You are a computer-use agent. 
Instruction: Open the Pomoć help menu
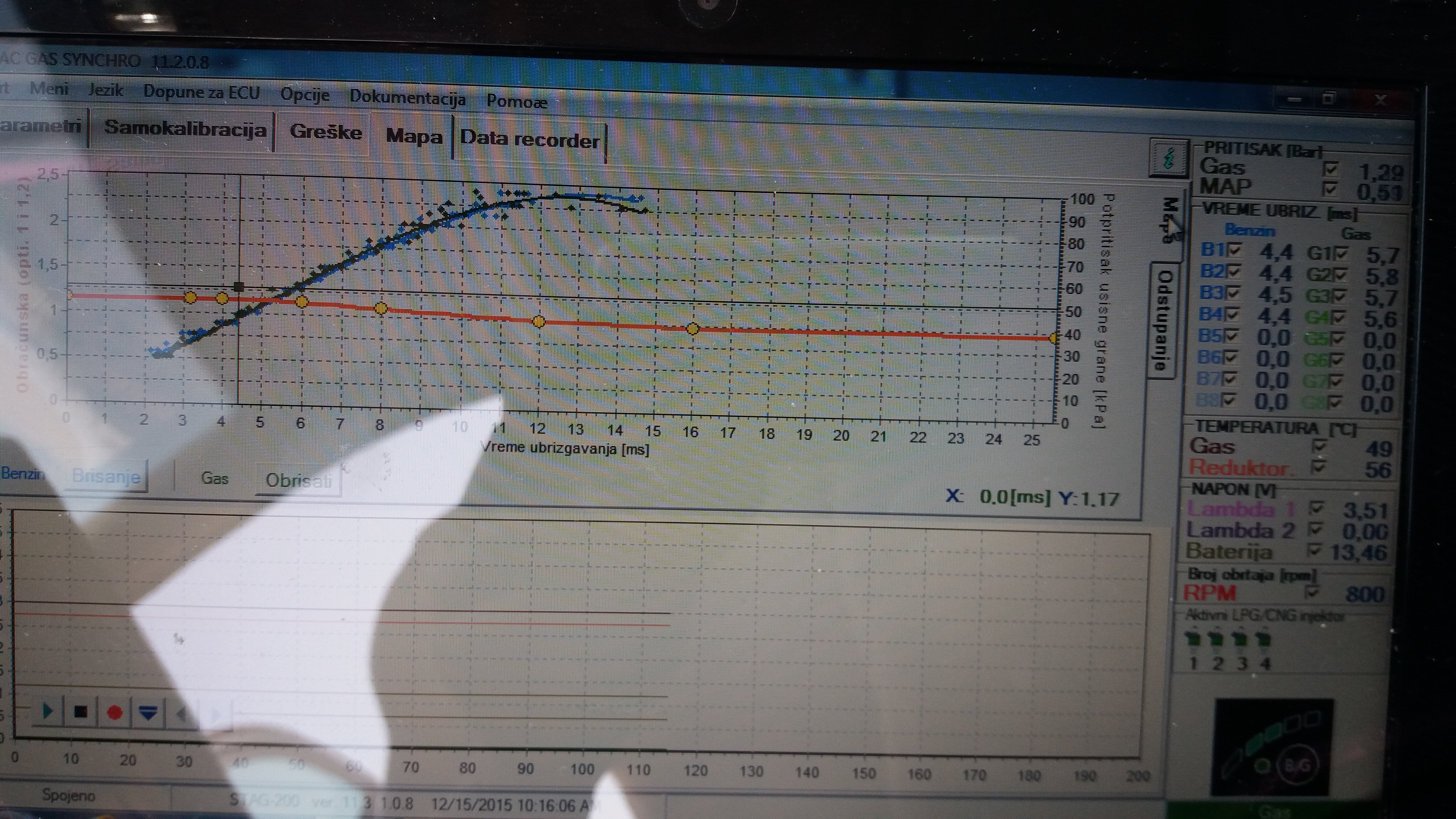click(x=517, y=102)
